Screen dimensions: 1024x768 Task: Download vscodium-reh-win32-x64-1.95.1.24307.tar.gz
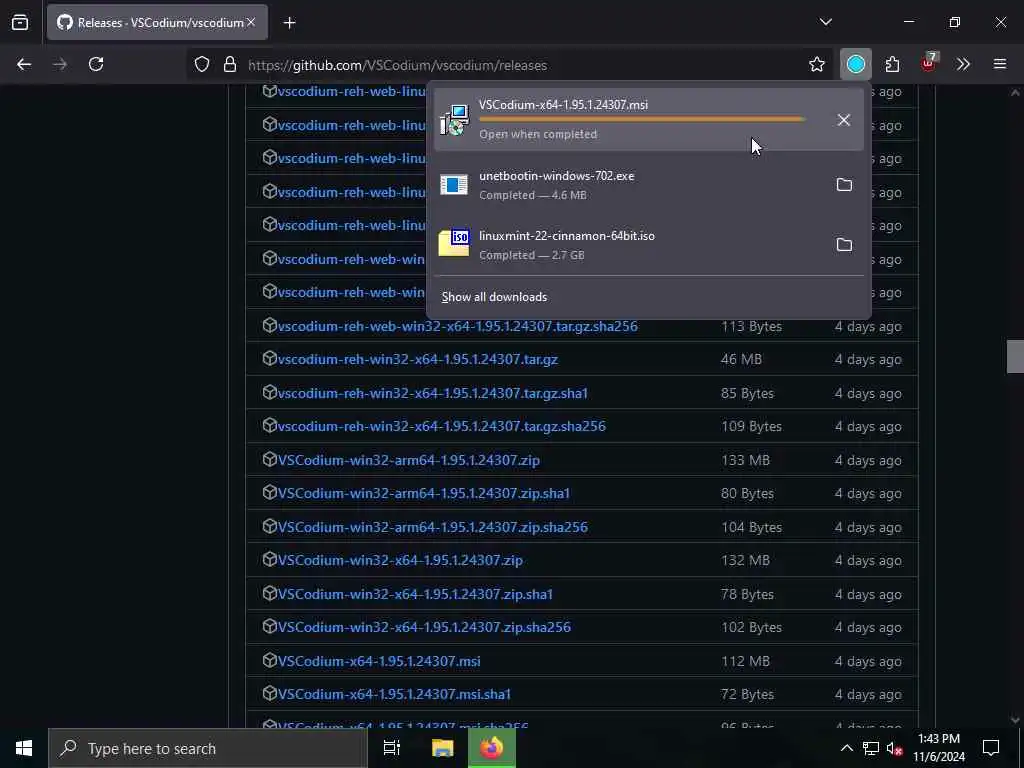point(417,359)
